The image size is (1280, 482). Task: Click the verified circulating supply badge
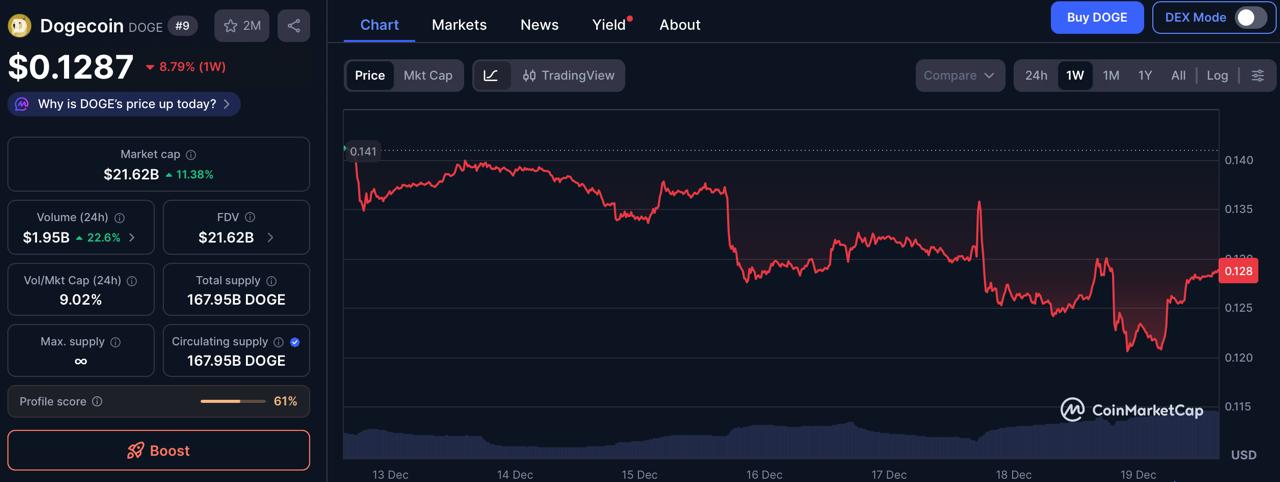[295, 342]
